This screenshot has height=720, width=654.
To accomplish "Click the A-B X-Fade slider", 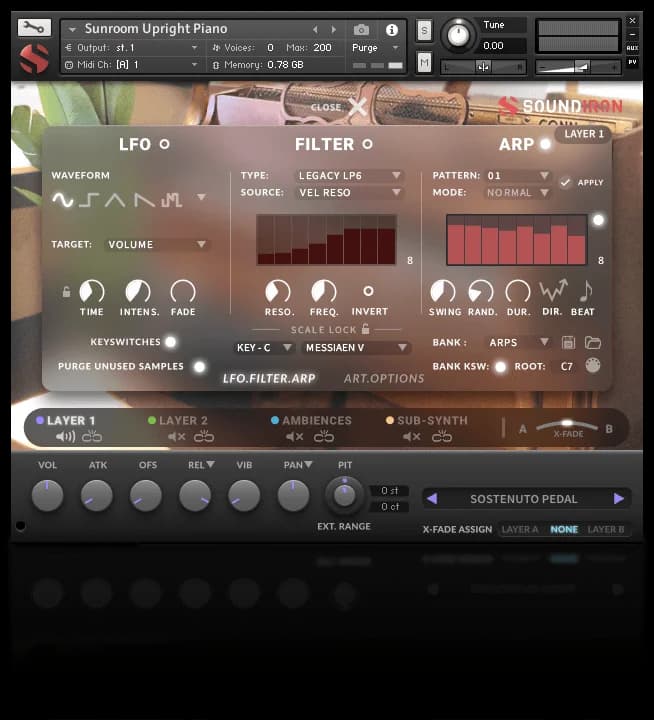I will pos(567,427).
